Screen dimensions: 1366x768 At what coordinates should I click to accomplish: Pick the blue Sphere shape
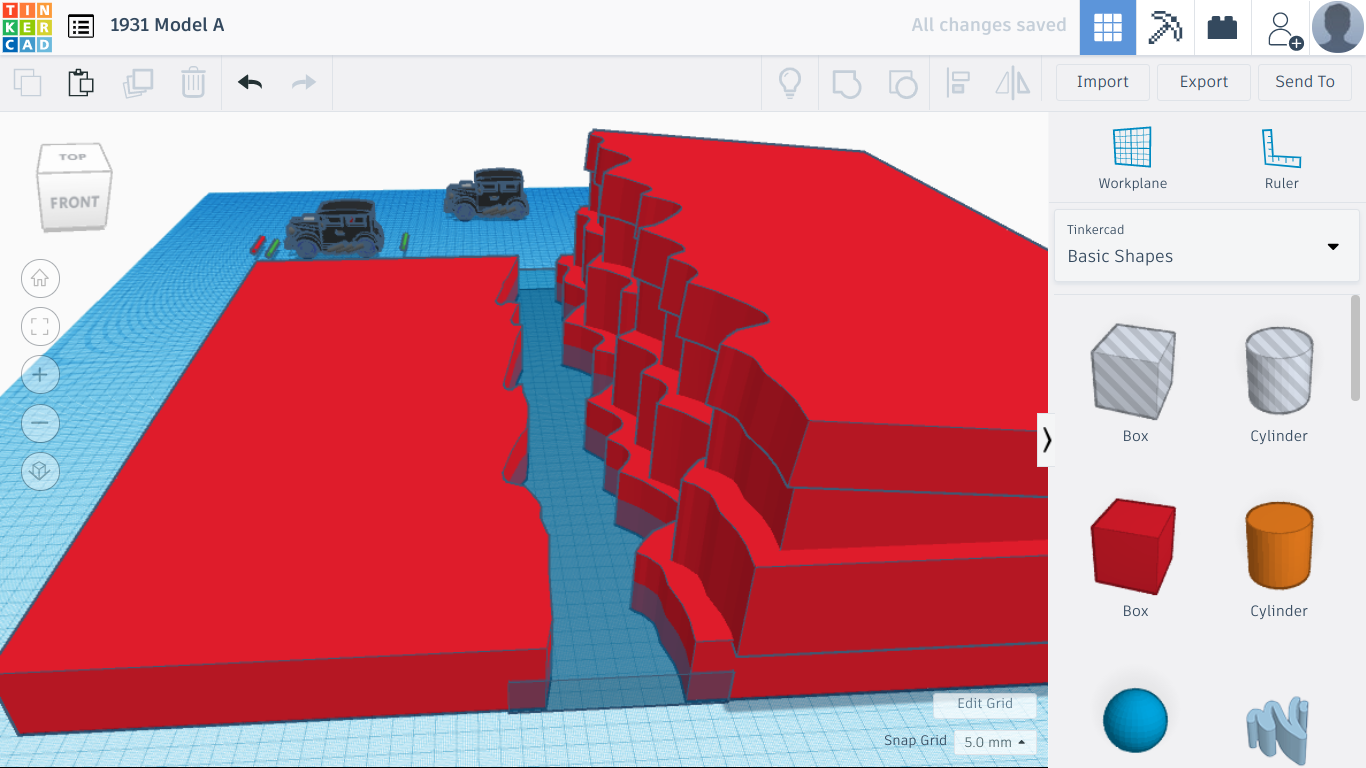pyautogui.click(x=1135, y=719)
